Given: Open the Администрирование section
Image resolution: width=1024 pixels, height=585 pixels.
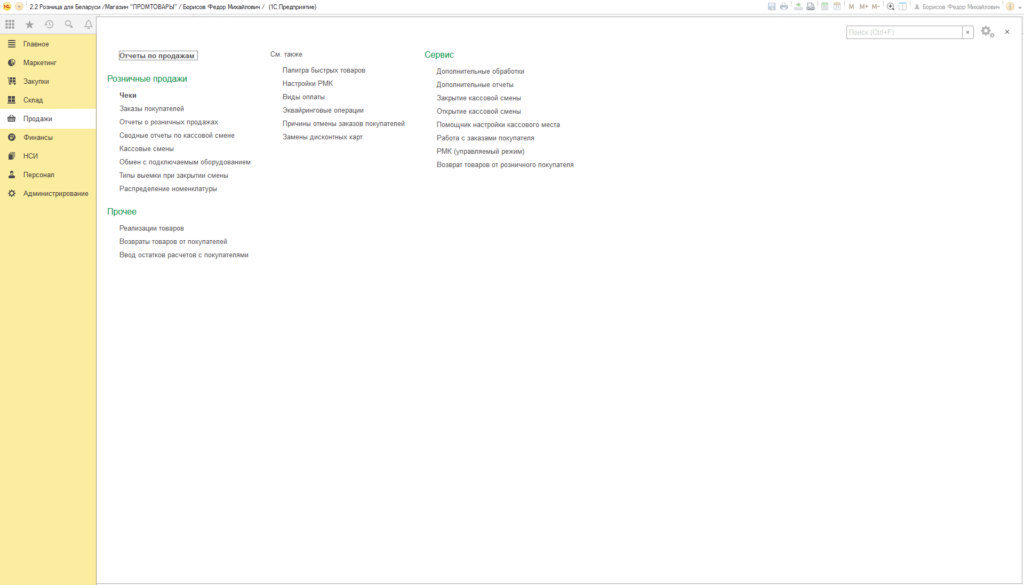Looking at the screenshot, I should (x=48, y=193).
